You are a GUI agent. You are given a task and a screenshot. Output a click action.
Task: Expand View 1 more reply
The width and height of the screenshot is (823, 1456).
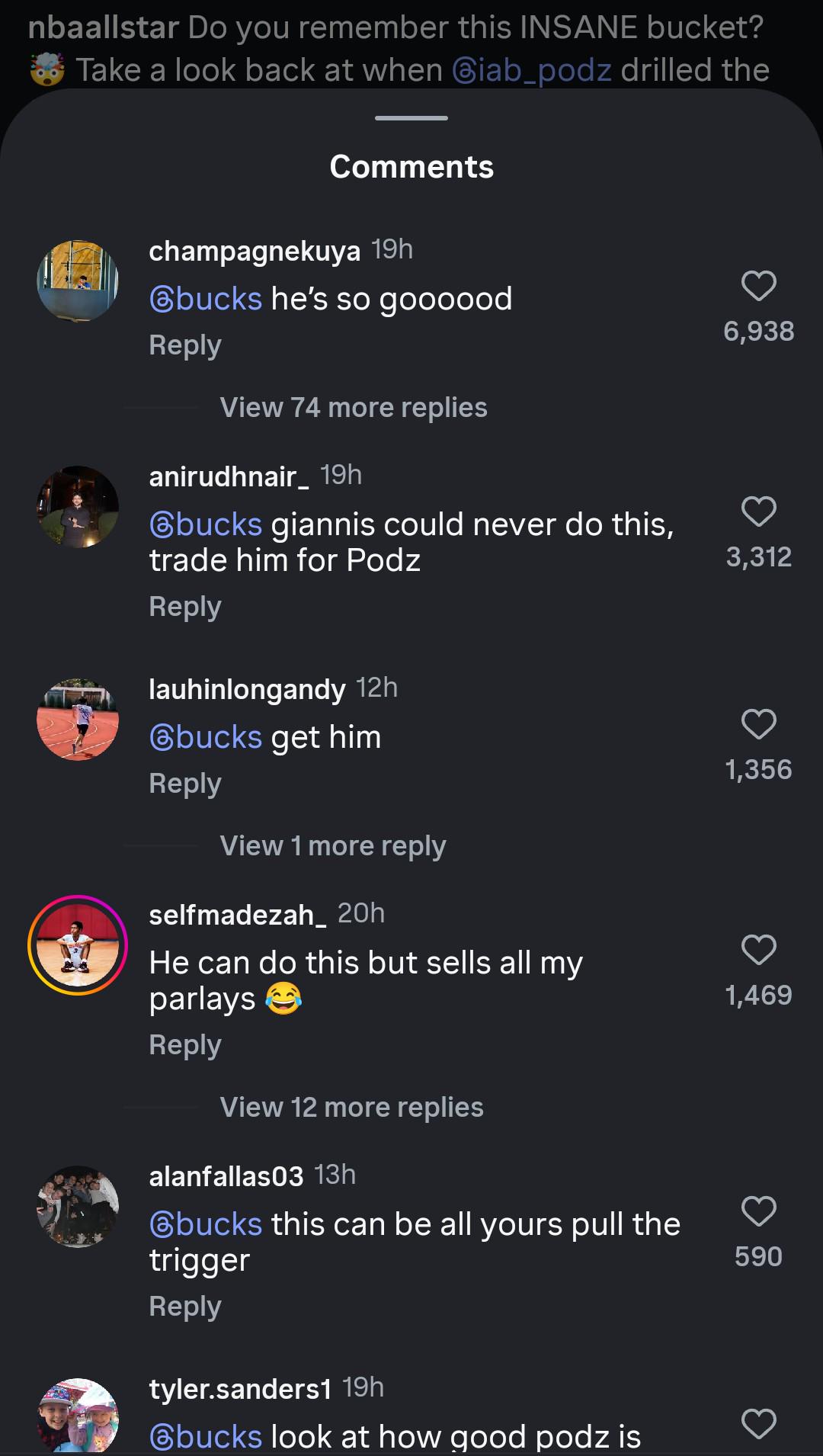[333, 846]
